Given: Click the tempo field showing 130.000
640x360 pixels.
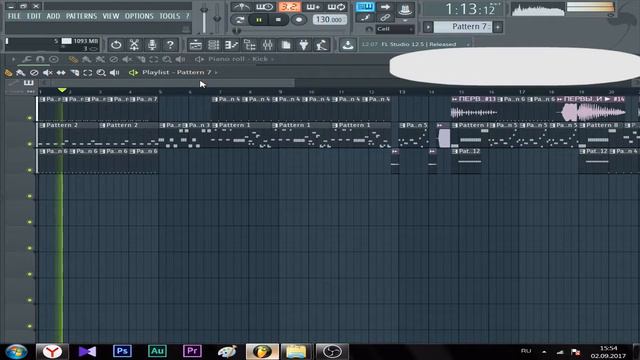Looking at the screenshot, I should (x=329, y=20).
